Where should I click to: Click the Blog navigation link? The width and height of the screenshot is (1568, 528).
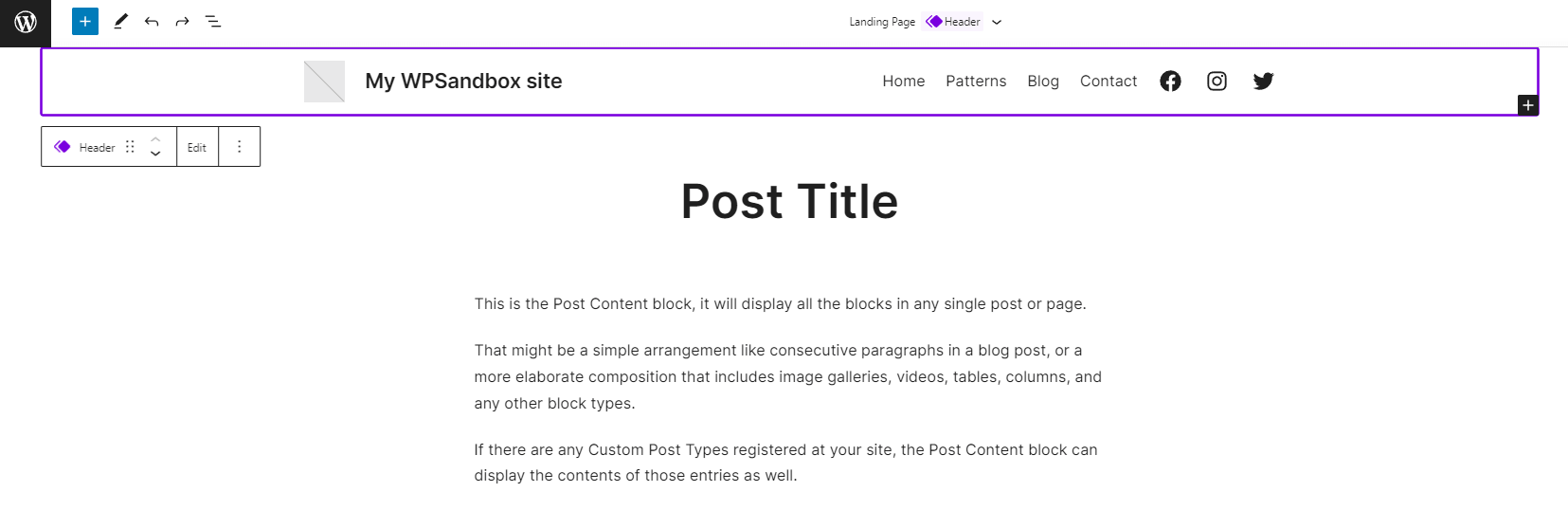pyautogui.click(x=1043, y=82)
